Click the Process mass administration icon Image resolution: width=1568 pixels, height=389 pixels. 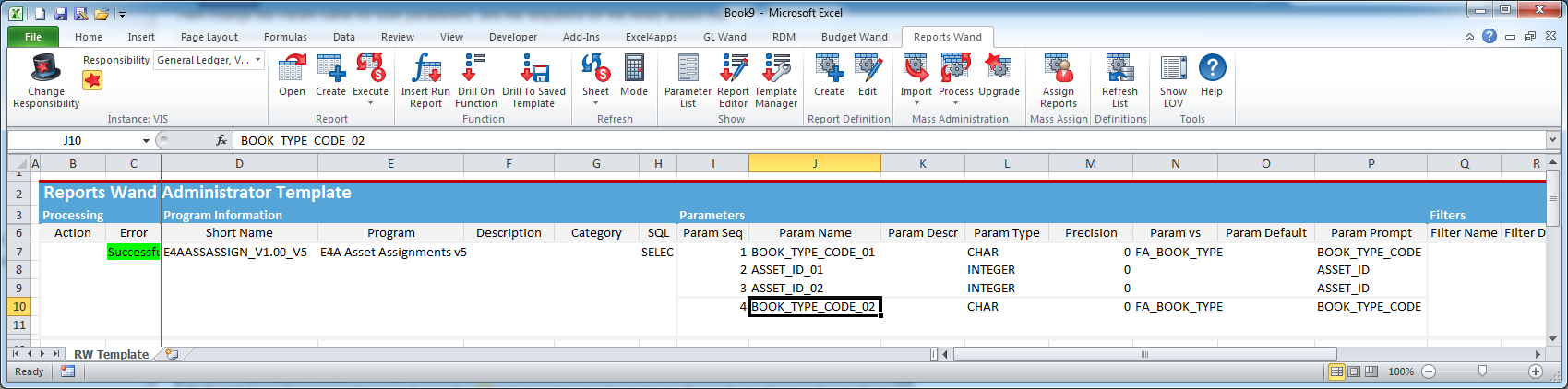click(956, 68)
